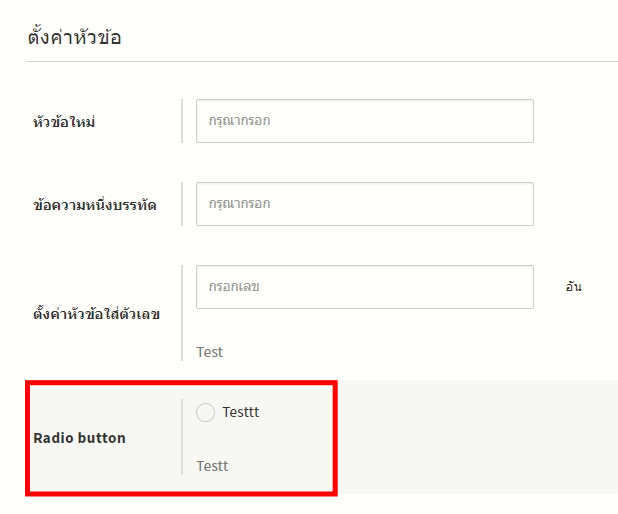Click the ข้อความหนึ่งบรรทัด field label
618x514 pixels.
(94, 205)
